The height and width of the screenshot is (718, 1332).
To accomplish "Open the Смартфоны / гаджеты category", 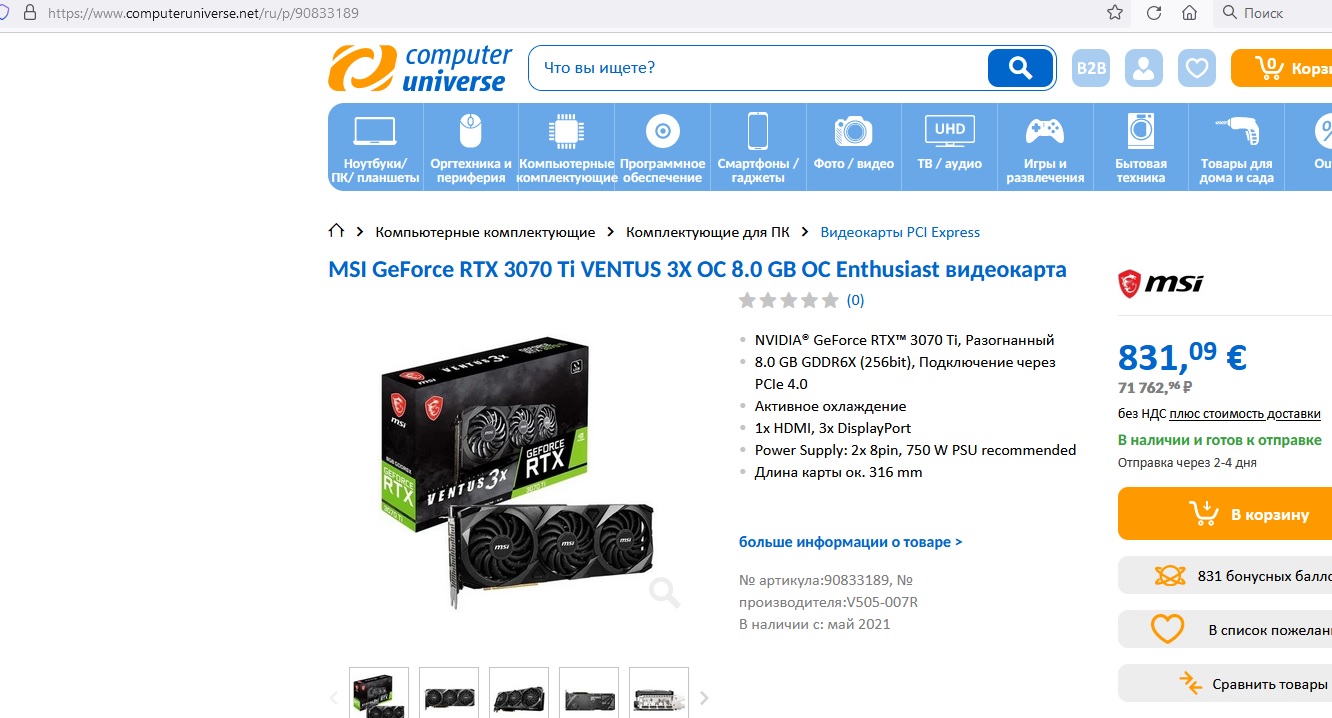I will pyautogui.click(x=758, y=148).
